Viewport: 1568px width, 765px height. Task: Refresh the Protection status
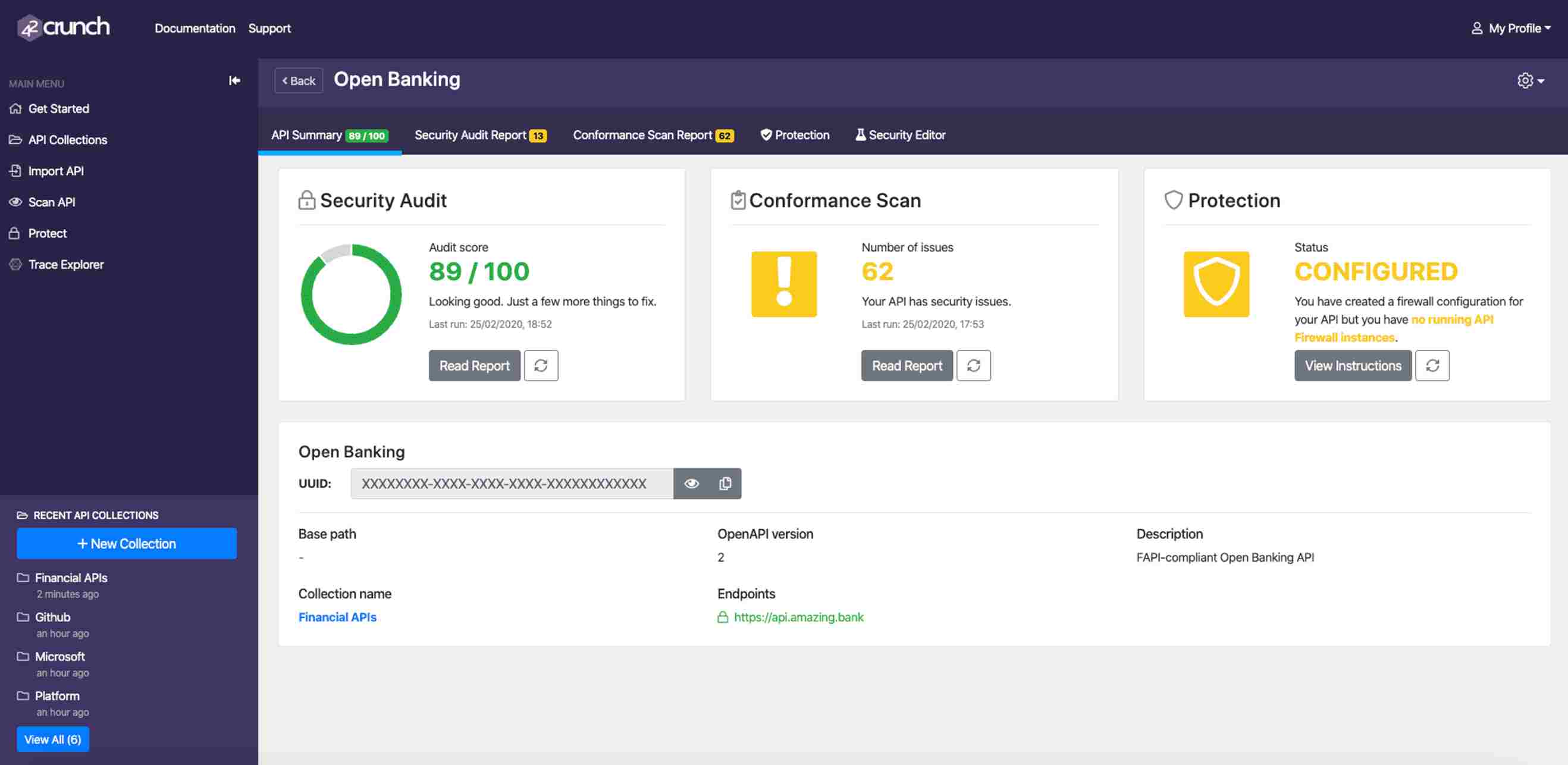click(1432, 365)
